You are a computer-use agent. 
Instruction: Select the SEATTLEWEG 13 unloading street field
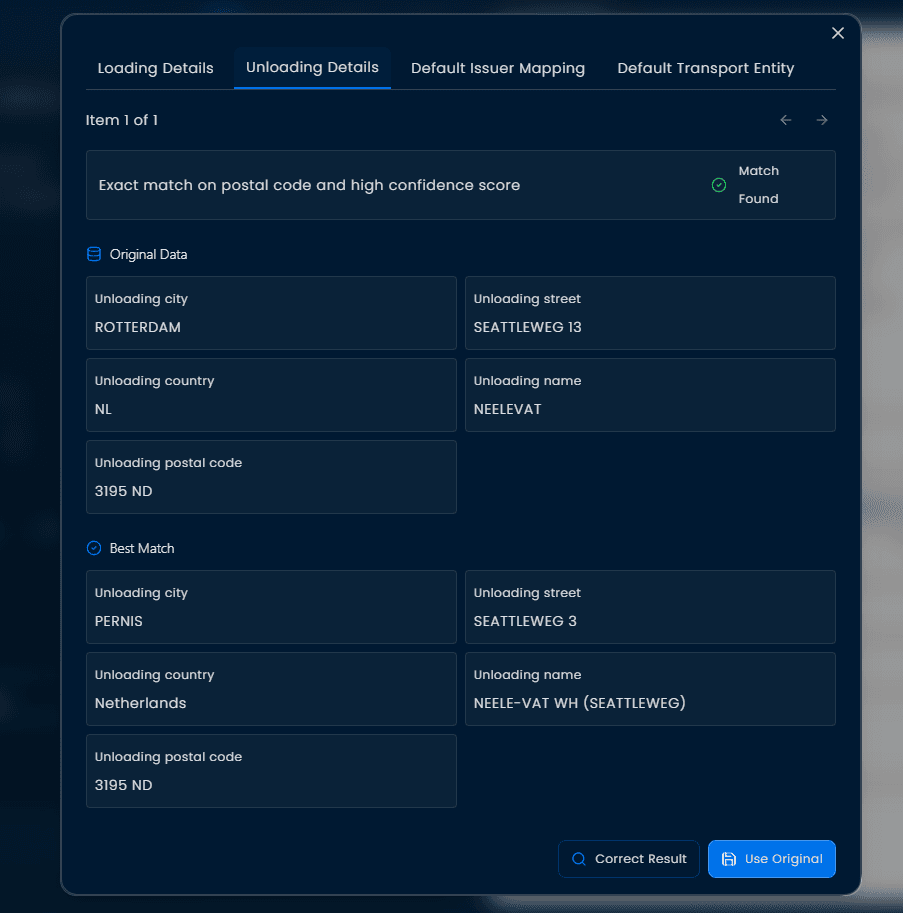(650, 313)
